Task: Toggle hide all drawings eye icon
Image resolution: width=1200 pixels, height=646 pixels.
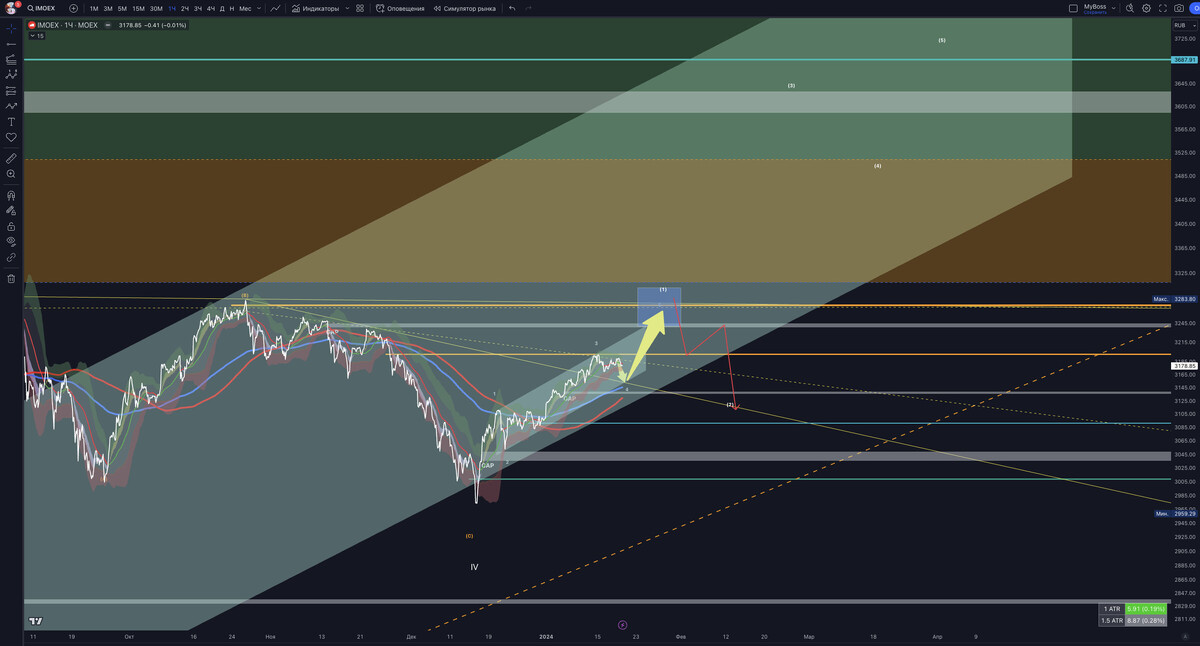Action: (11, 241)
